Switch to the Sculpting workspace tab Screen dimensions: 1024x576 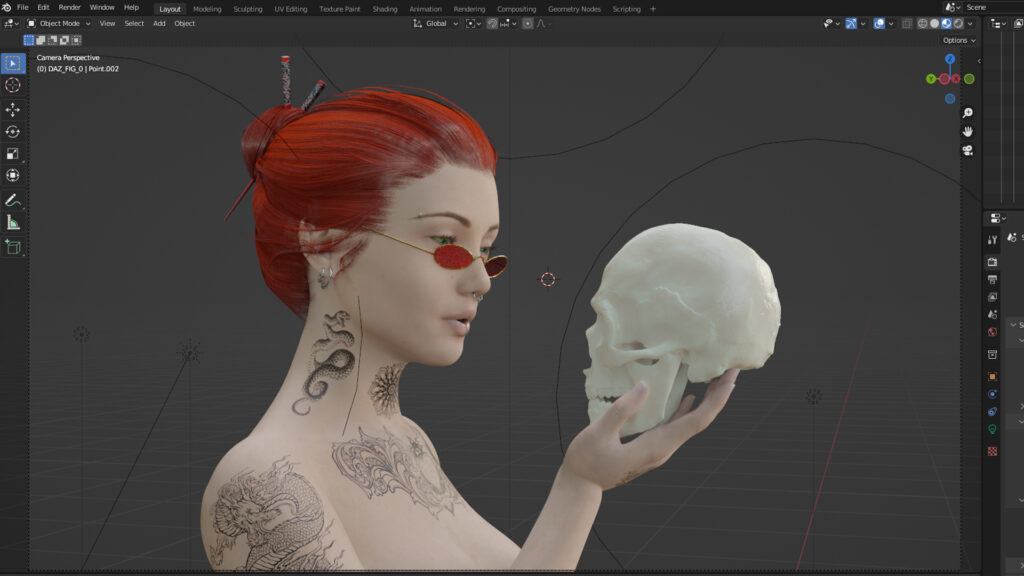pyautogui.click(x=247, y=9)
